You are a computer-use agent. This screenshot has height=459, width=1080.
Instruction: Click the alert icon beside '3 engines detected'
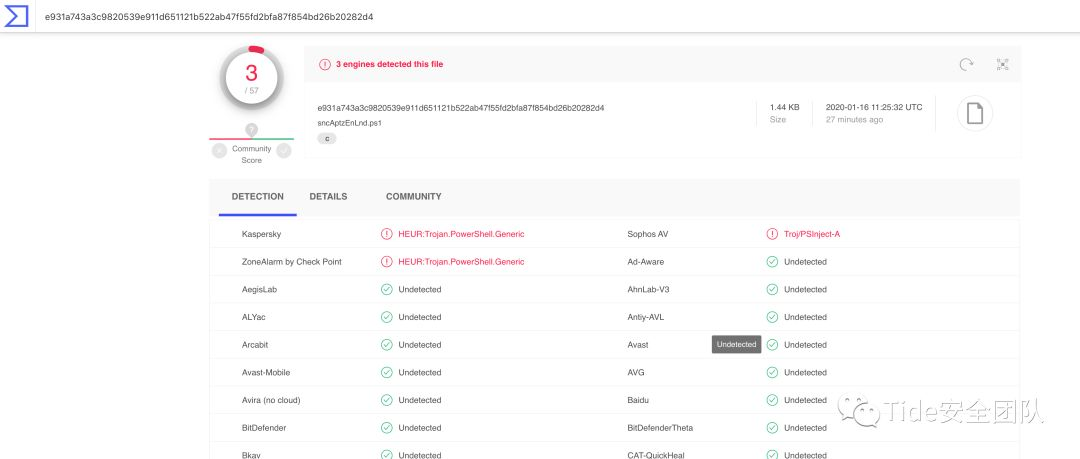[325, 64]
